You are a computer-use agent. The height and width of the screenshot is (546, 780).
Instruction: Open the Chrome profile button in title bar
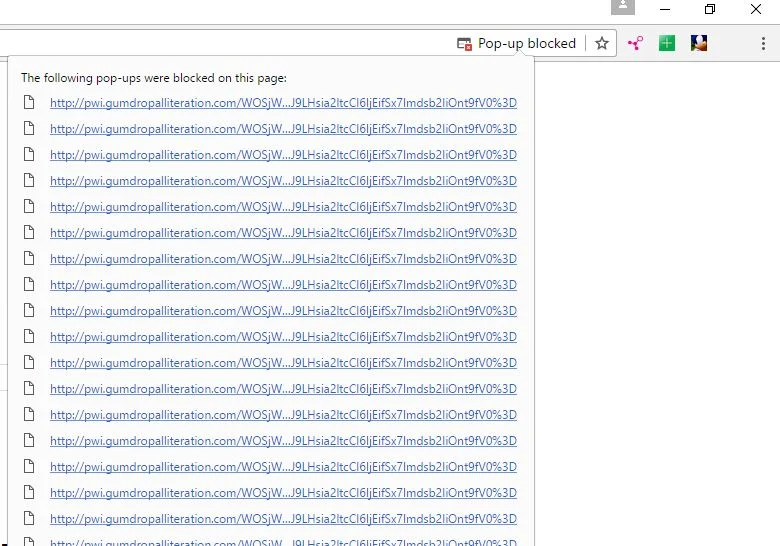[x=623, y=6]
